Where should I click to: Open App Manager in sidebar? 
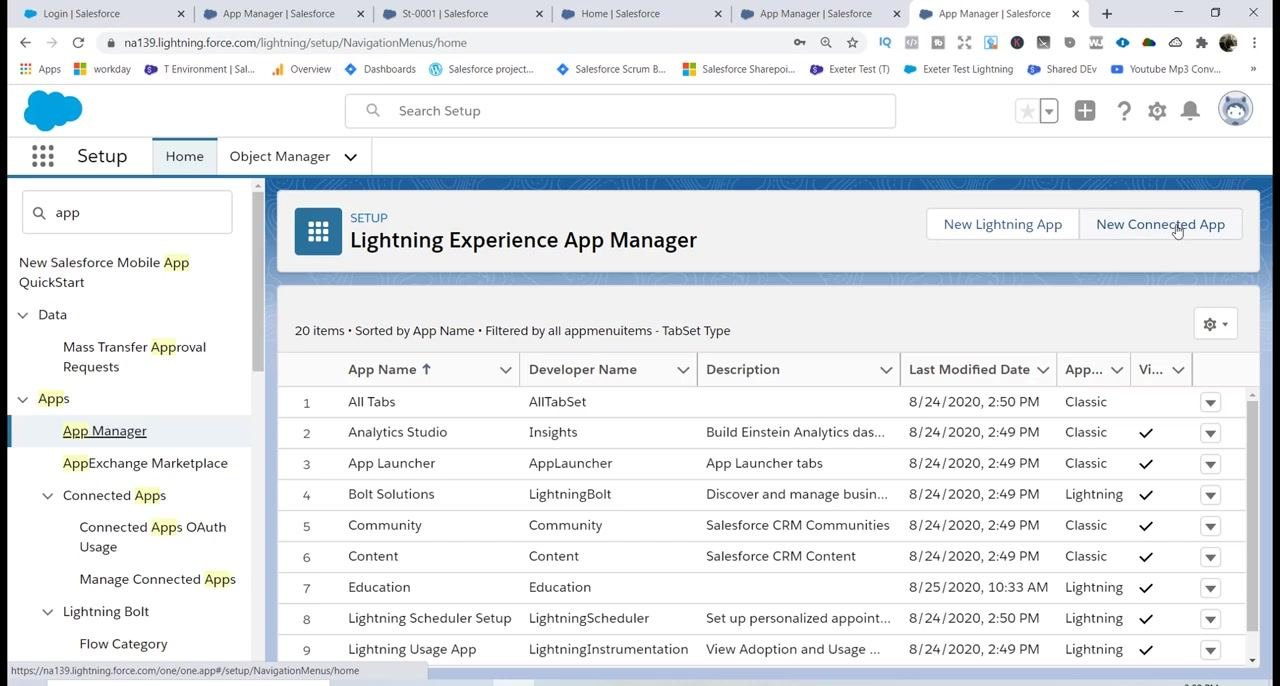(105, 431)
